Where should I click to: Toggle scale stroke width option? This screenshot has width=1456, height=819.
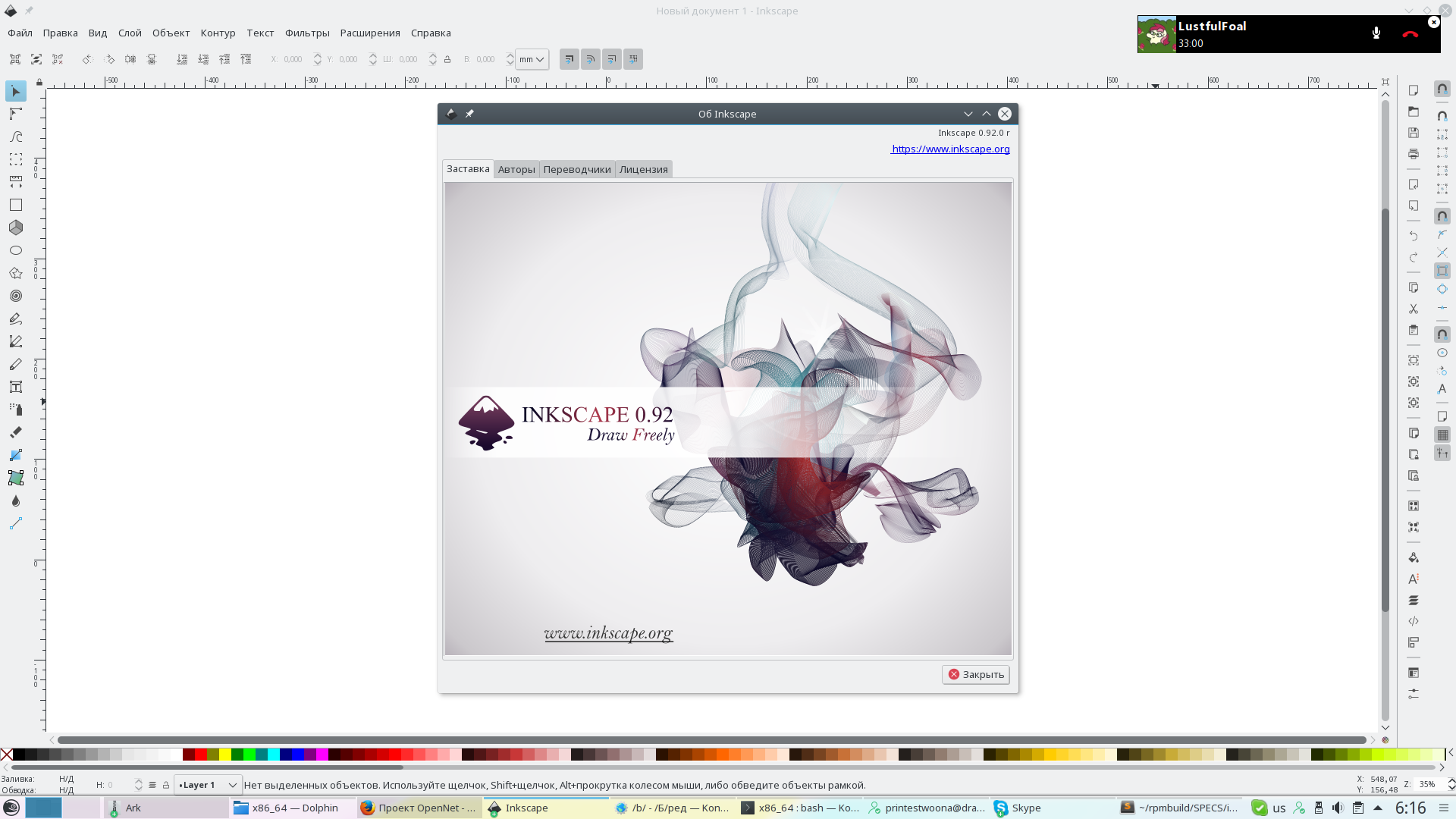click(570, 59)
